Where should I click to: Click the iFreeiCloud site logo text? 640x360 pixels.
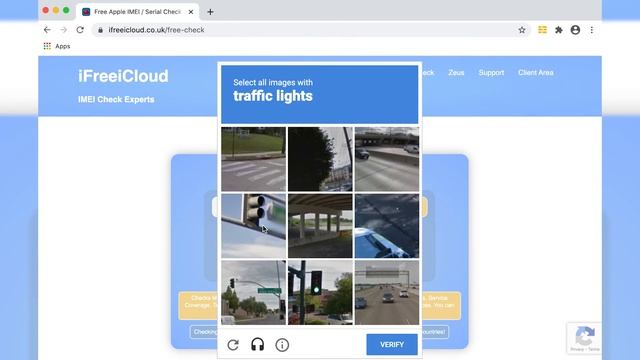(x=123, y=76)
